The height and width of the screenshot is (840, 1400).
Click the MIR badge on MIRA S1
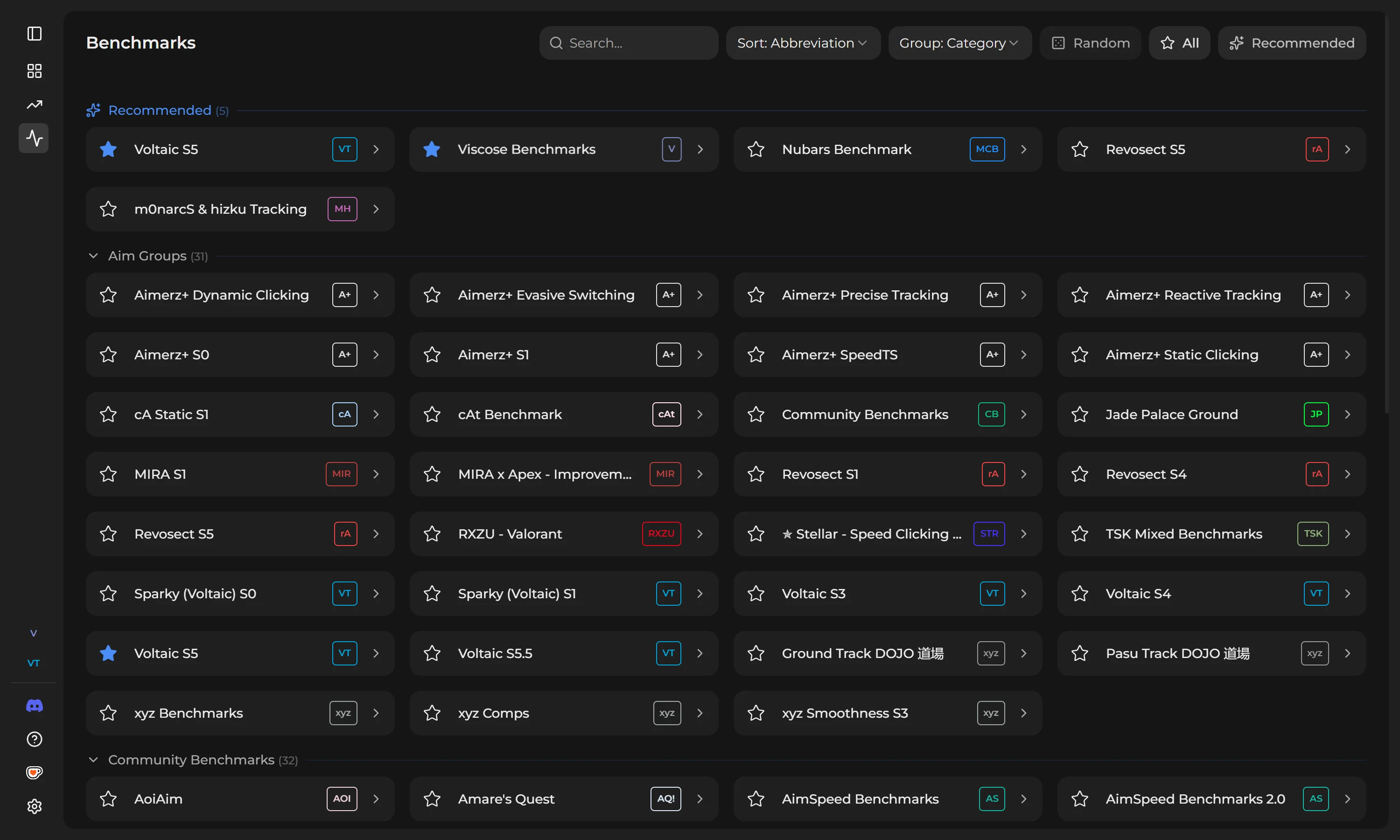point(341,474)
